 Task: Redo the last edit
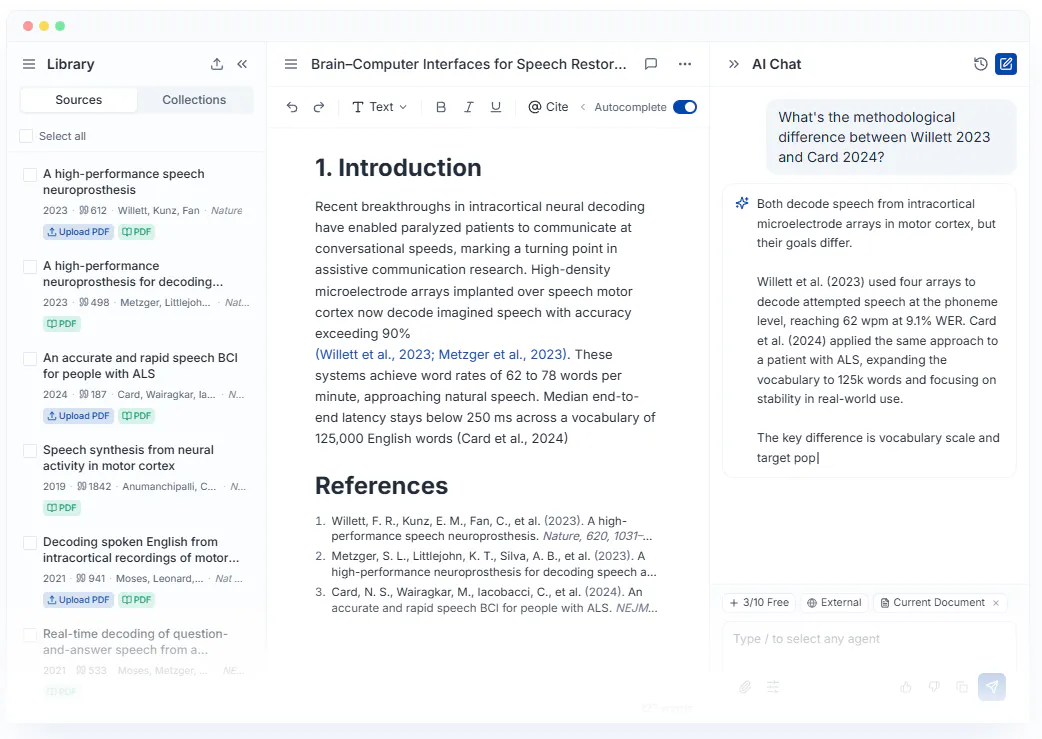(319, 107)
